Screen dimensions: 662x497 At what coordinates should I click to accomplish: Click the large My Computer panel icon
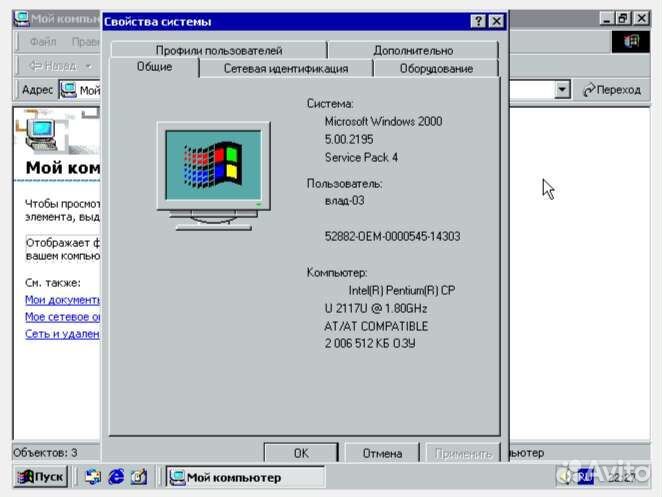41,135
